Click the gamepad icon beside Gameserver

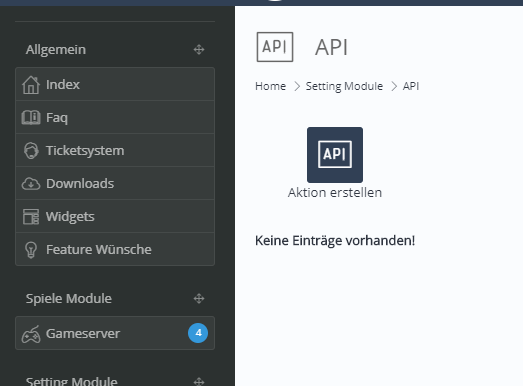31,334
